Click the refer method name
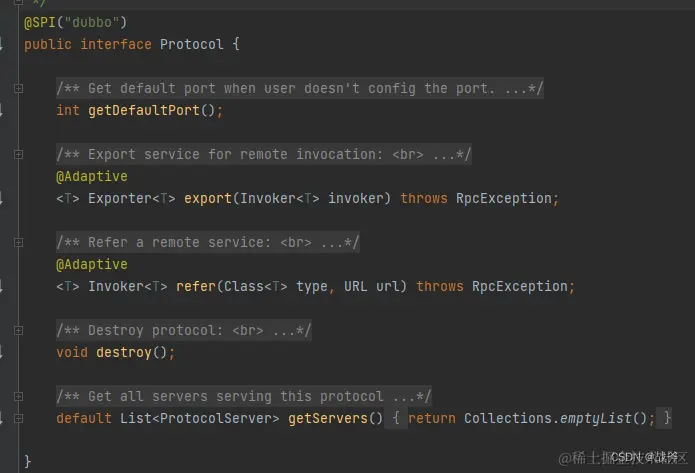Viewport: 695px width, 473px height. click(196, 286)
